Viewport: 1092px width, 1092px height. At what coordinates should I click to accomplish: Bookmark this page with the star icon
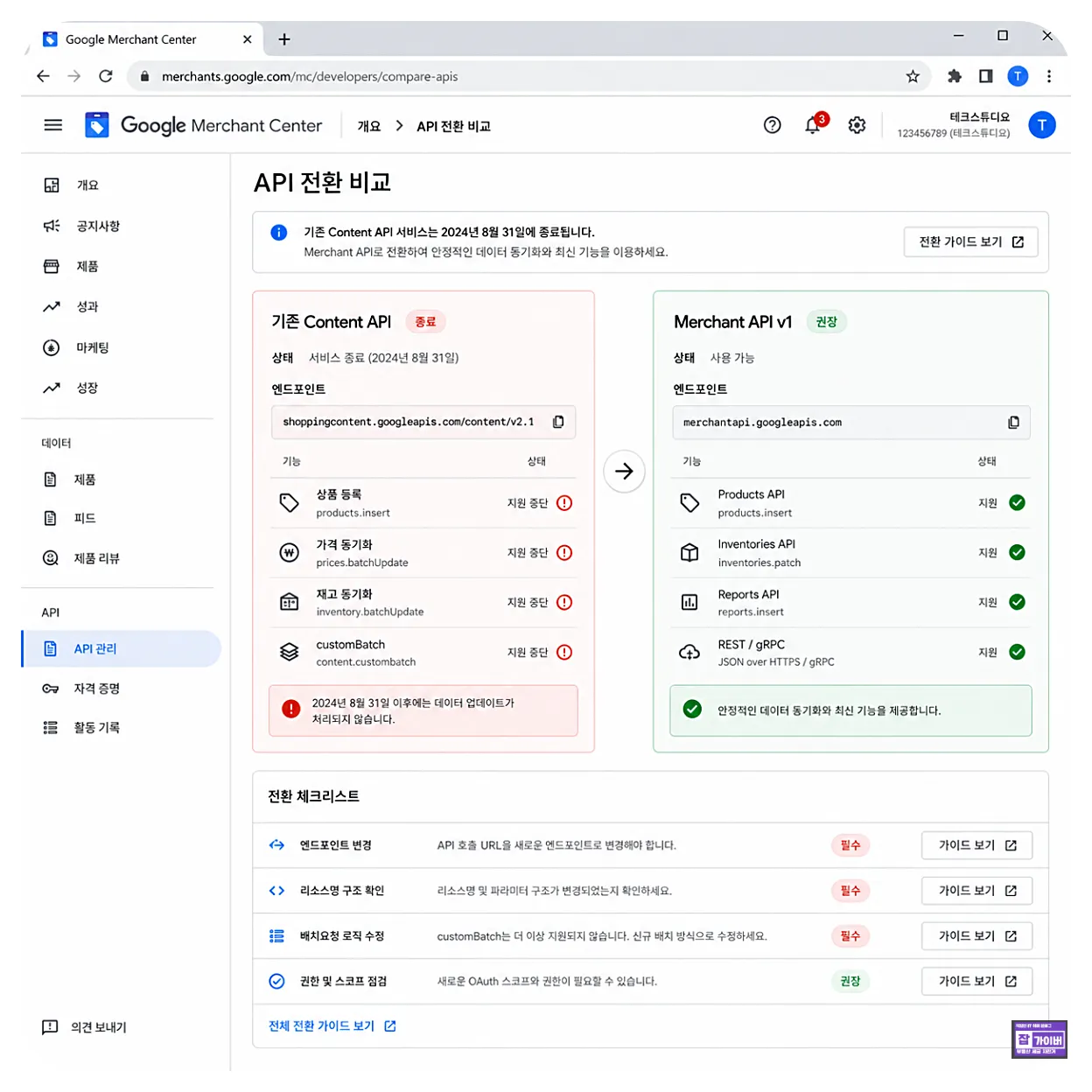click(x=913, y=76)
